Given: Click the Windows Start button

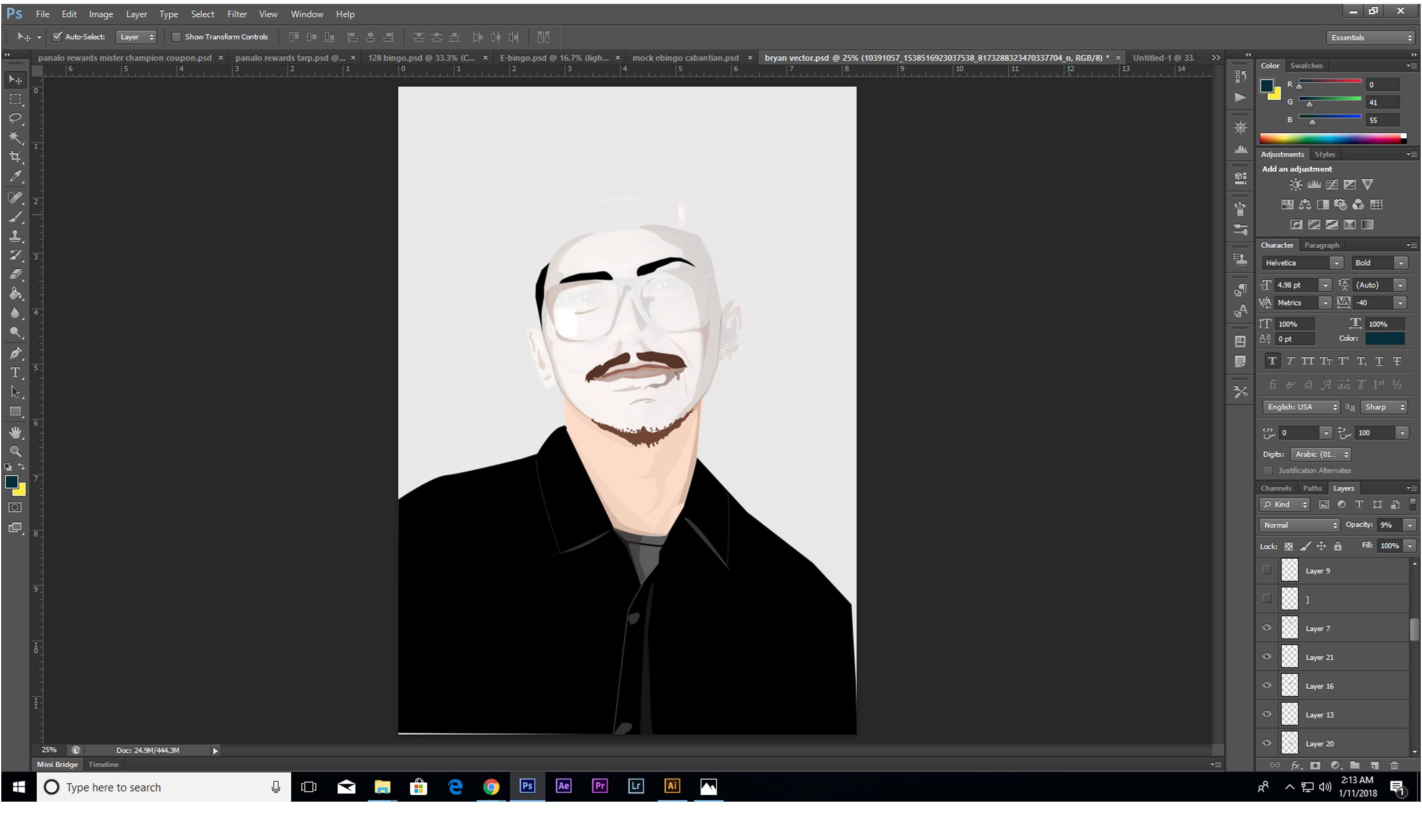Looking at the screenshot, I should [19, 787].
